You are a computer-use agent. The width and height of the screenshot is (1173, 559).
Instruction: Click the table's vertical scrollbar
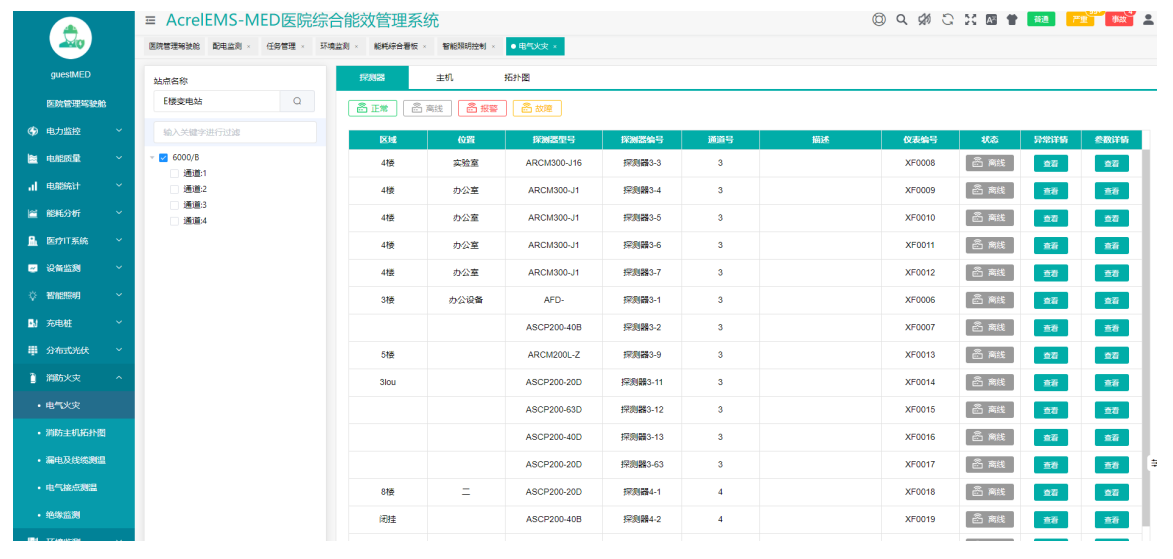point(1146,300)
